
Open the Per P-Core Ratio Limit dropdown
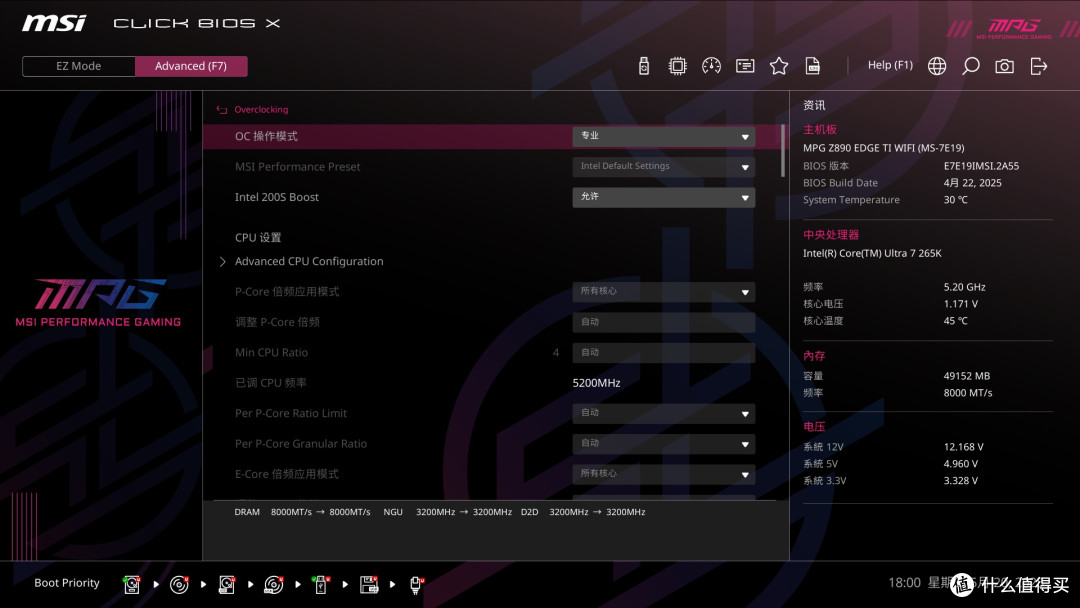pos(663,413)
